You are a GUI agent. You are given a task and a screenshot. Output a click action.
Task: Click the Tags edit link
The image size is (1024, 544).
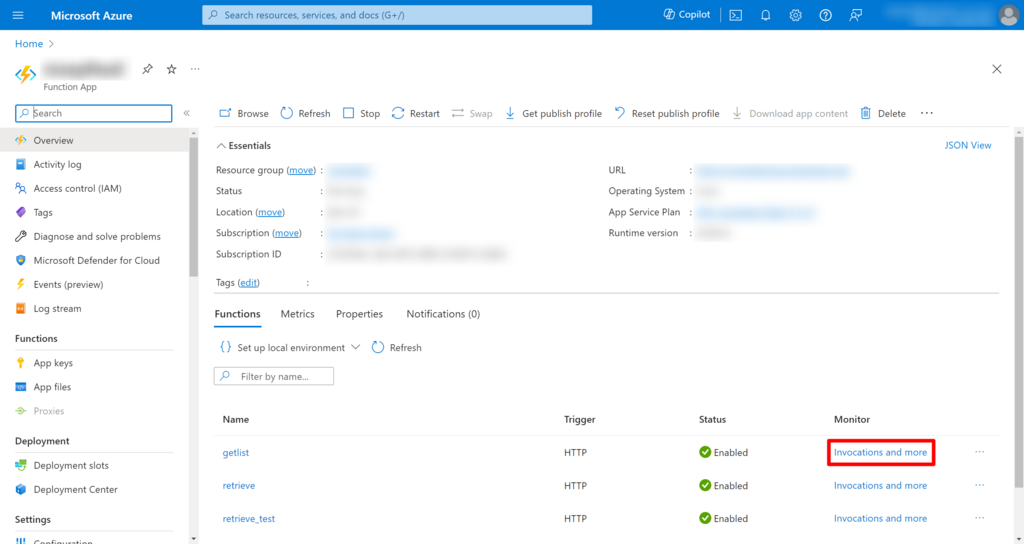coord(248,282)
